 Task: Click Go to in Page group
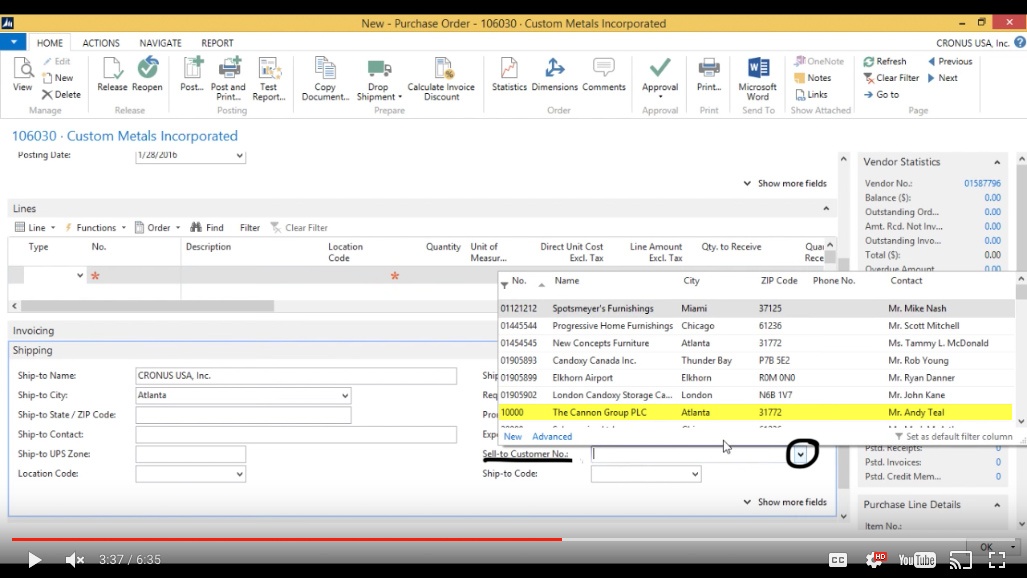point(881,94)
